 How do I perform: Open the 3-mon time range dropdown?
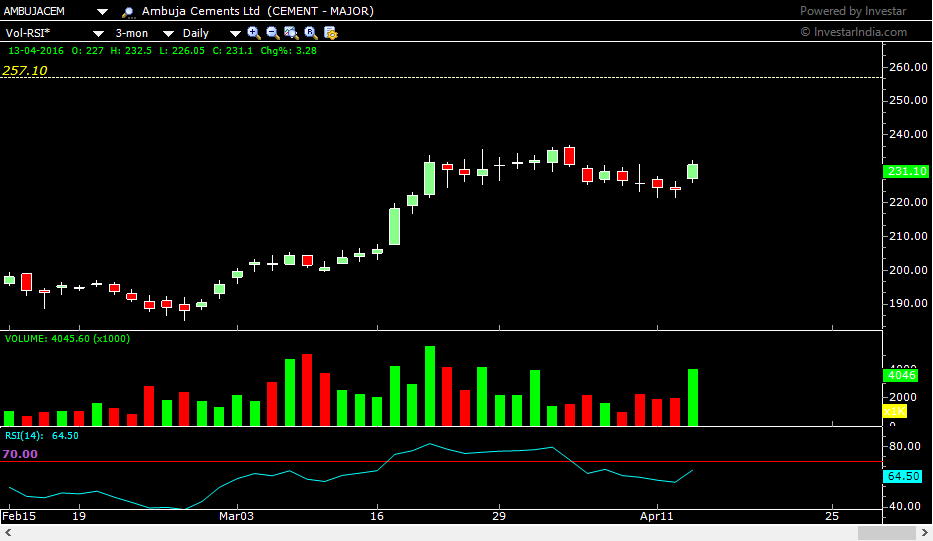pos(168,33)
